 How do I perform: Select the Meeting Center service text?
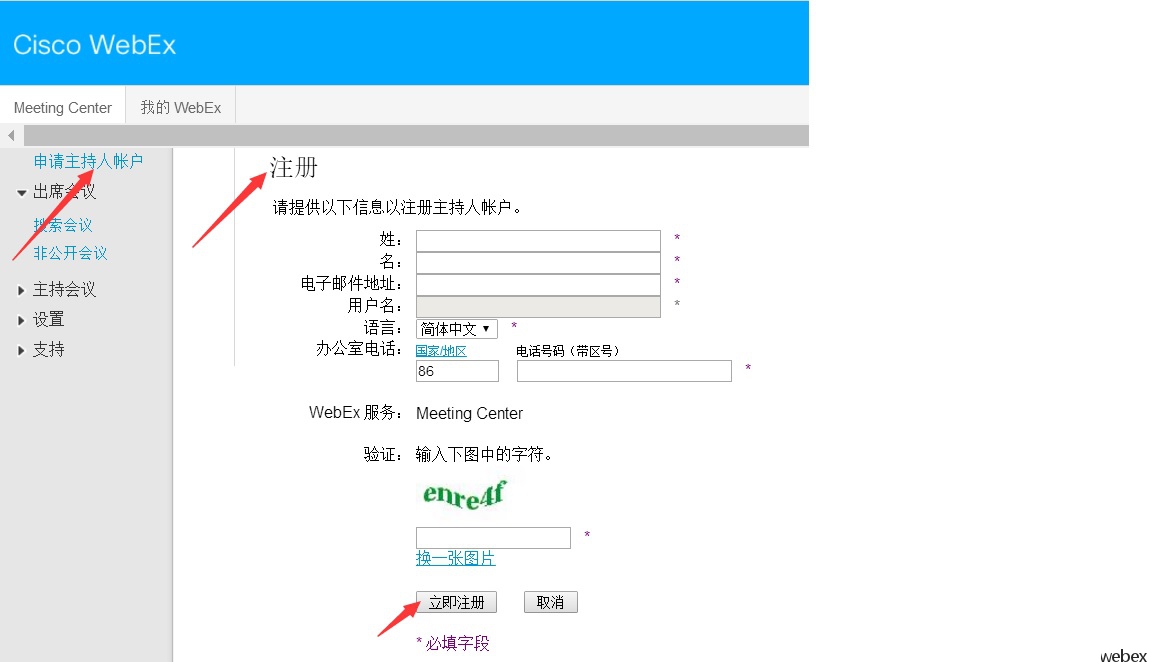469,414
